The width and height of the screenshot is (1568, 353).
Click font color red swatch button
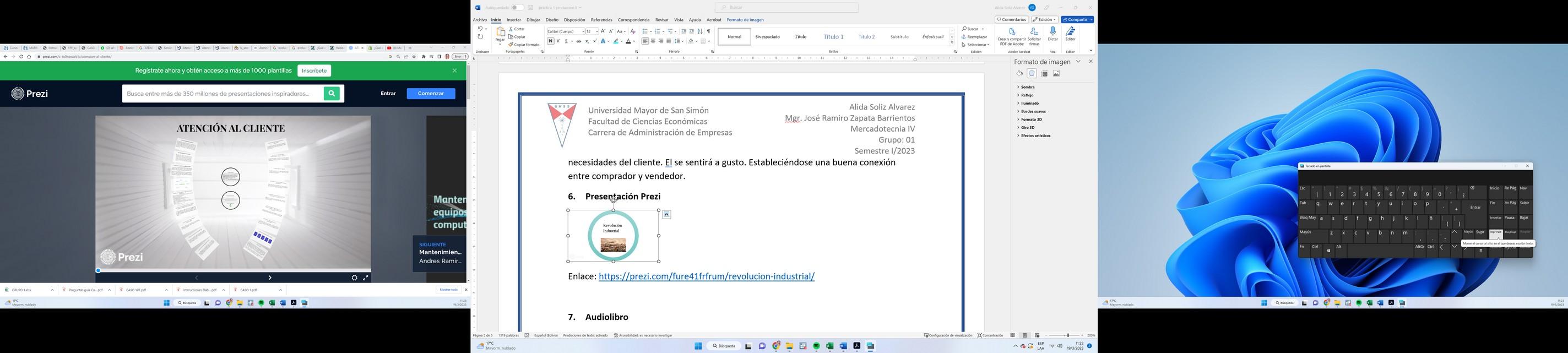pyautogui.click(x=628, y=41)
